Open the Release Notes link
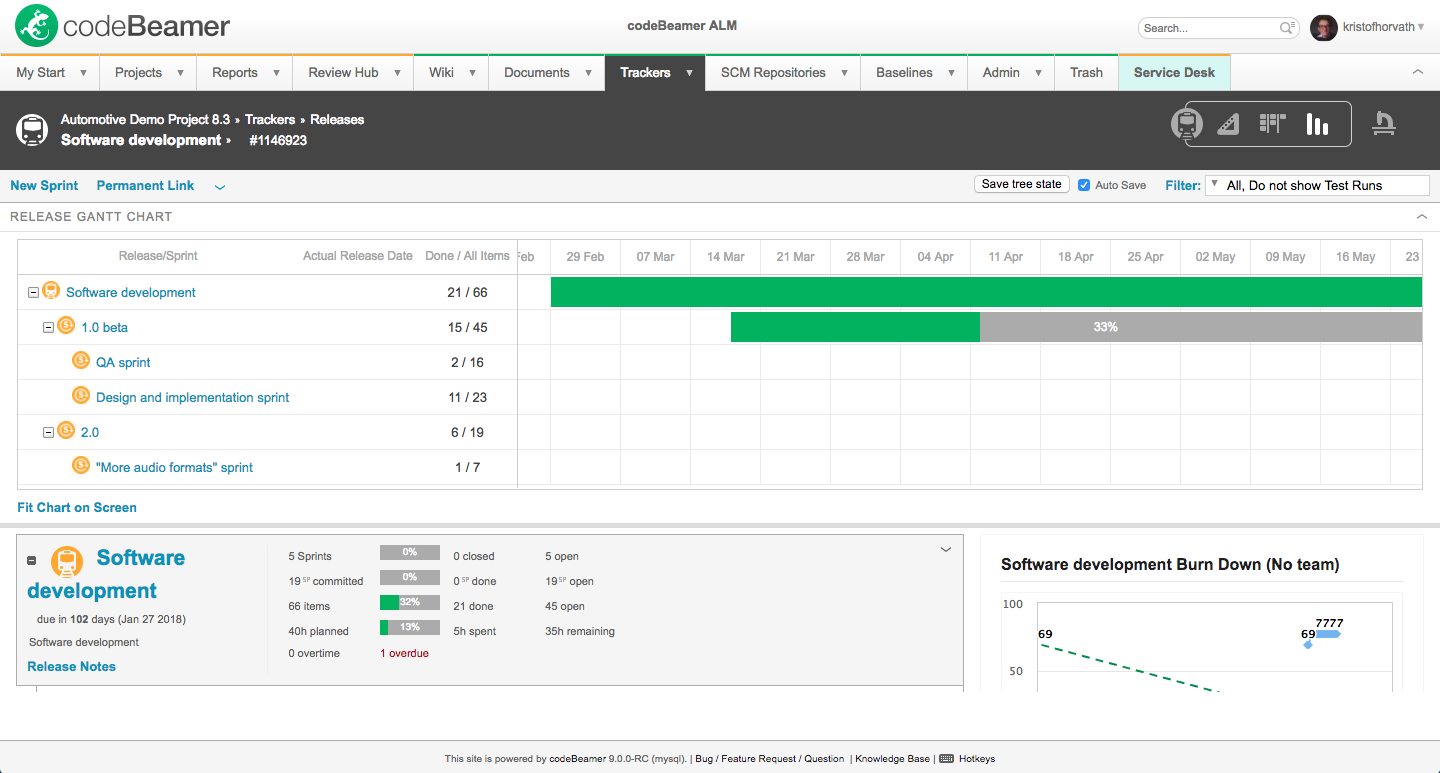This screenshot has height=773, width=1440. pyautogui.click(x=71, y=666)
